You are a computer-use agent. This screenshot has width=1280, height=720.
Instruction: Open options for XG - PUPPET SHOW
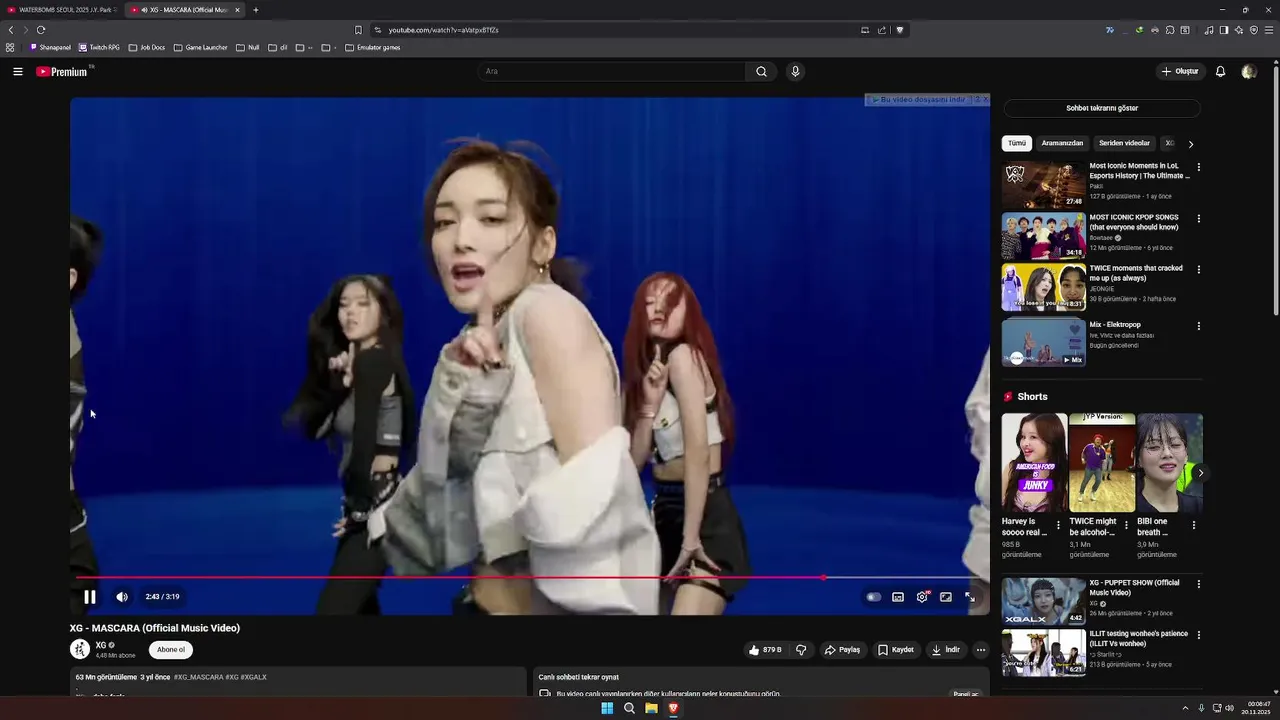click(x=1198, y=584)
